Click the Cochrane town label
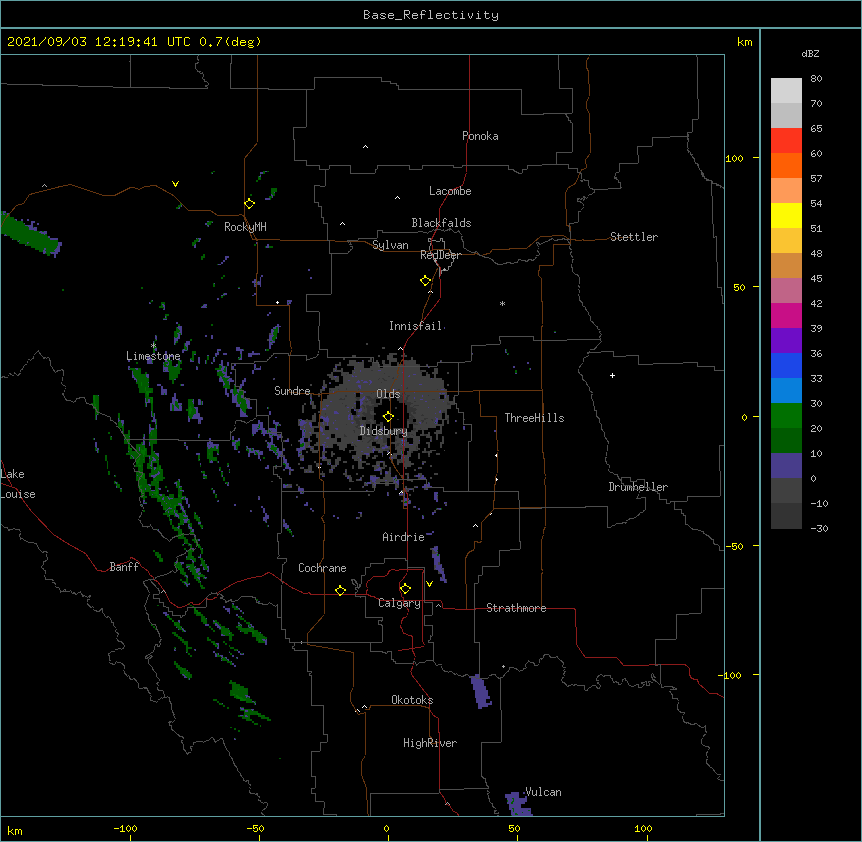This screenshot has width=862, height=842. 322,568
